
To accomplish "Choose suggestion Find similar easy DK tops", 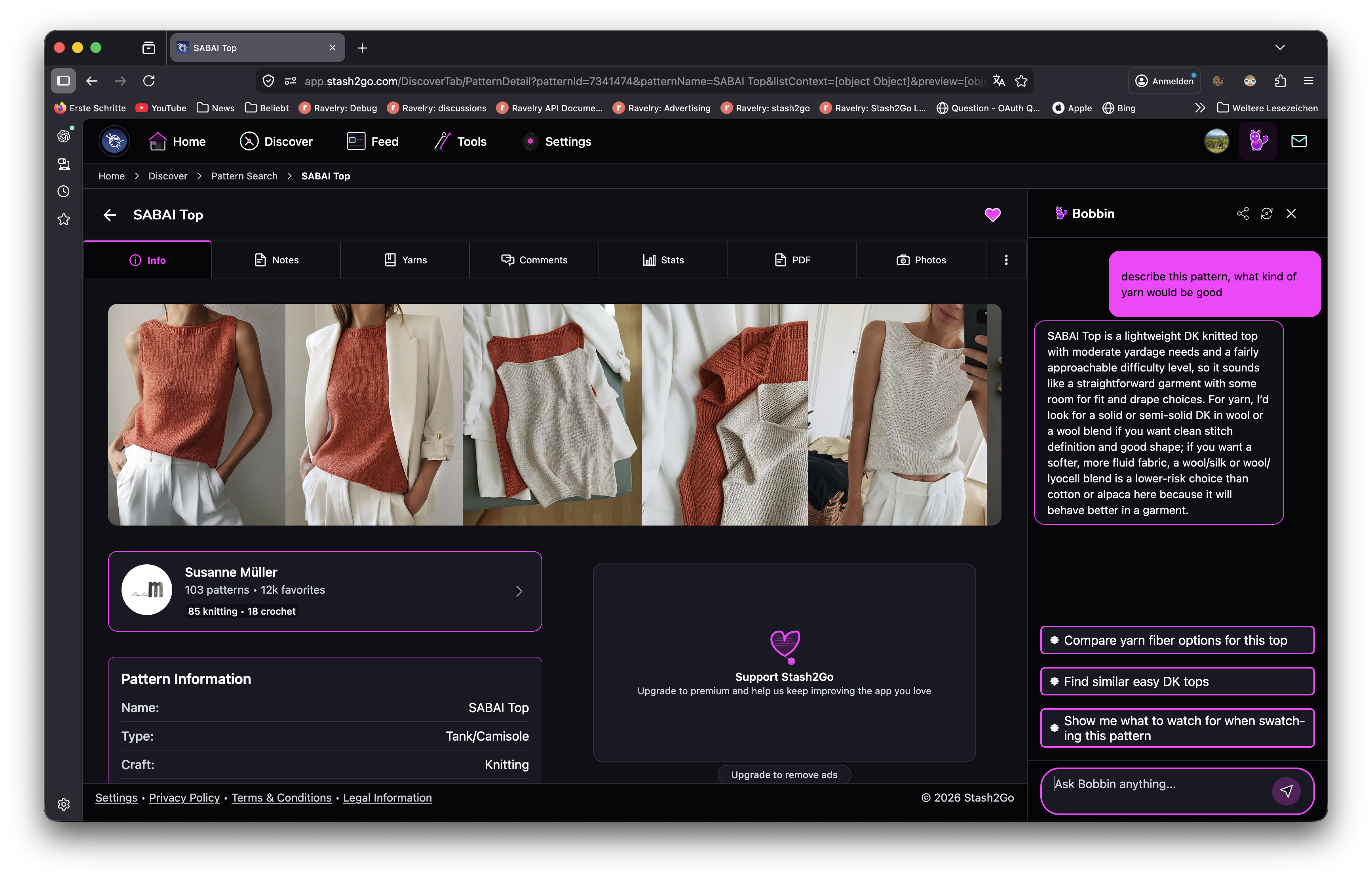I will [1177, 682].
